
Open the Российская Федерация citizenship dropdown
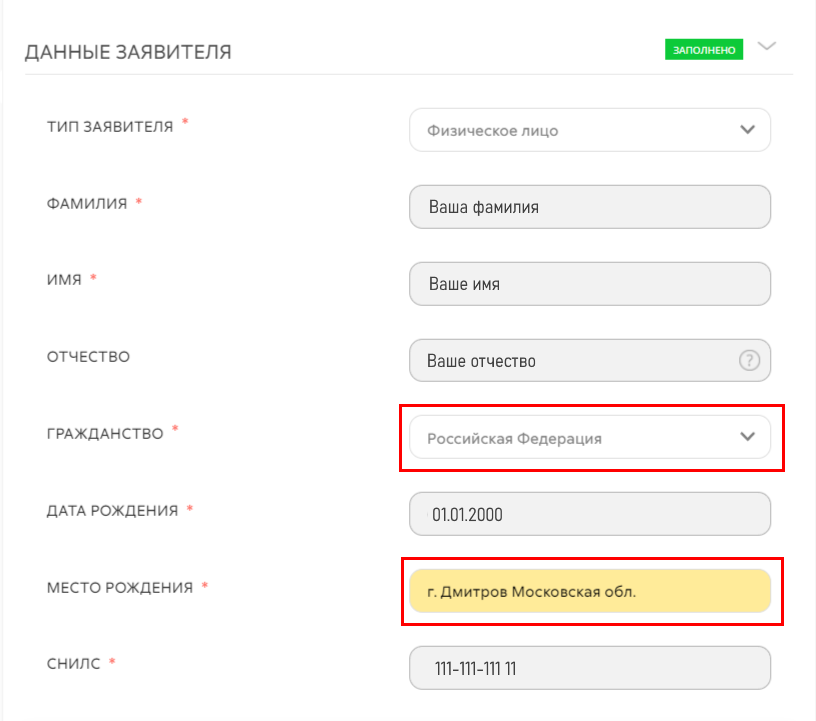590,437
